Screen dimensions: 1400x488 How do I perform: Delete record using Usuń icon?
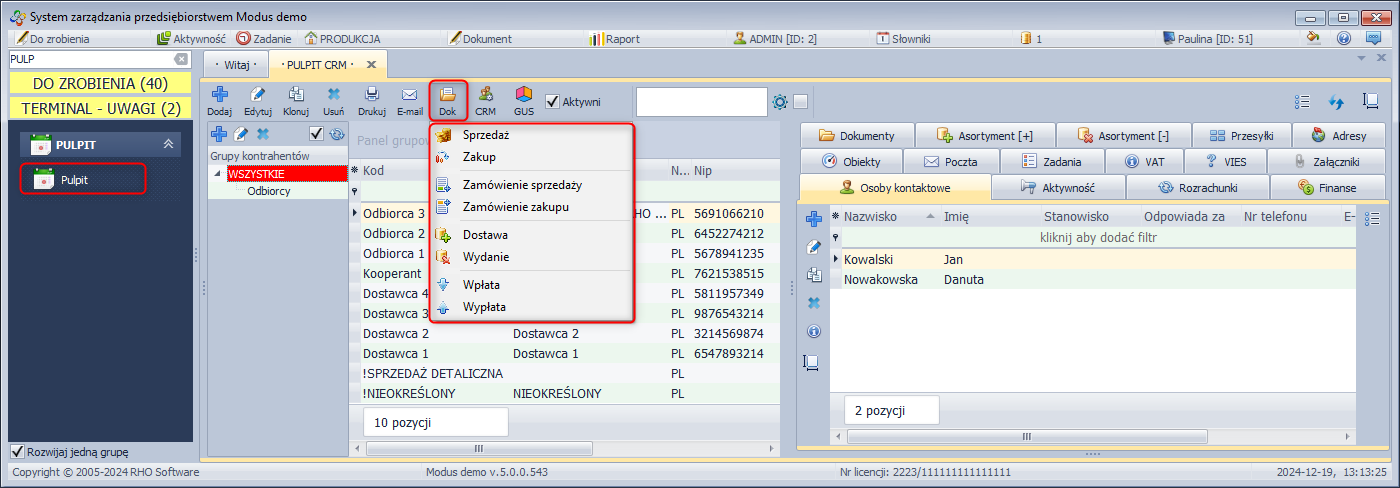click(334, 101)
